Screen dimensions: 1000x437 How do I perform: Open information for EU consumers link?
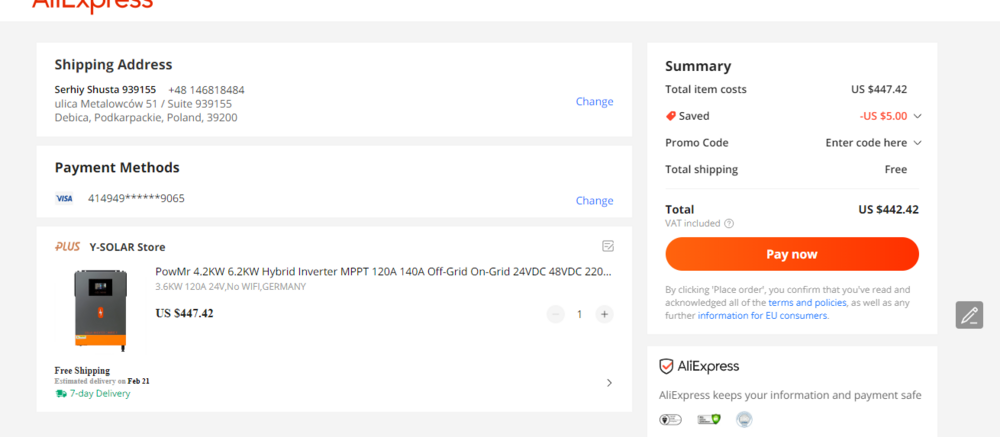(762, 315)
